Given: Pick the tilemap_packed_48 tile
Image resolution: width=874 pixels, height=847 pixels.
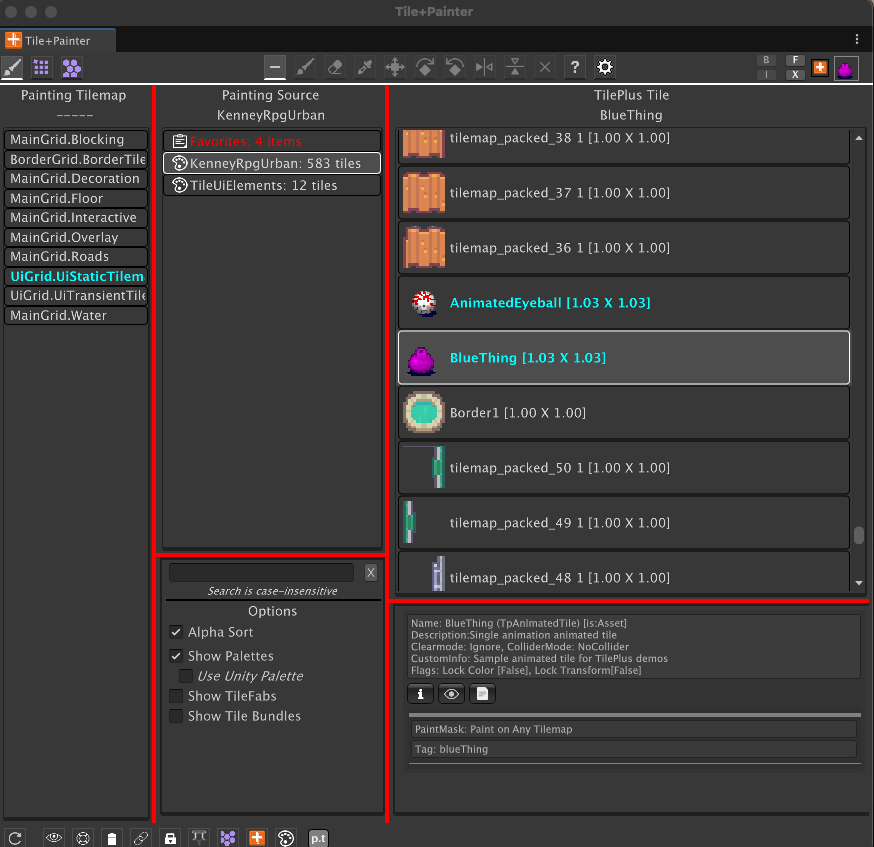Looking at the screenshot, I should click(x=623, y=572).
